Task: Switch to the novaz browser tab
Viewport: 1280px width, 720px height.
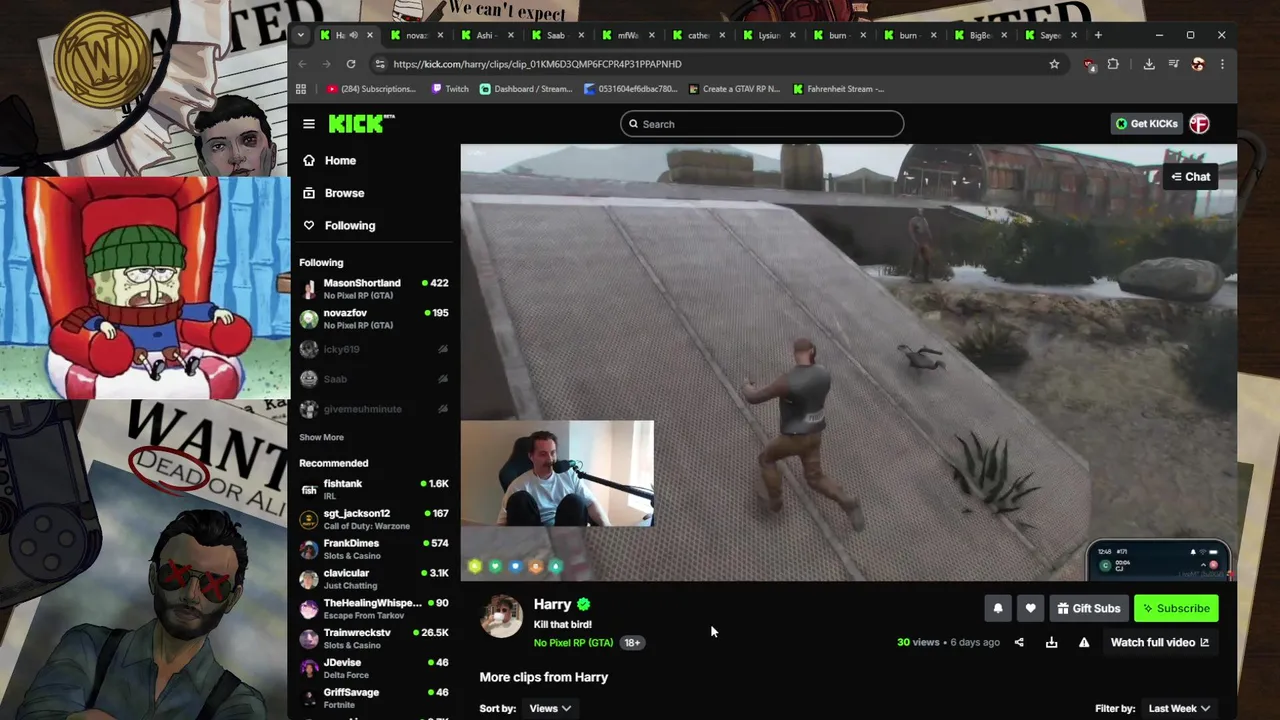Action: (415, 35)
